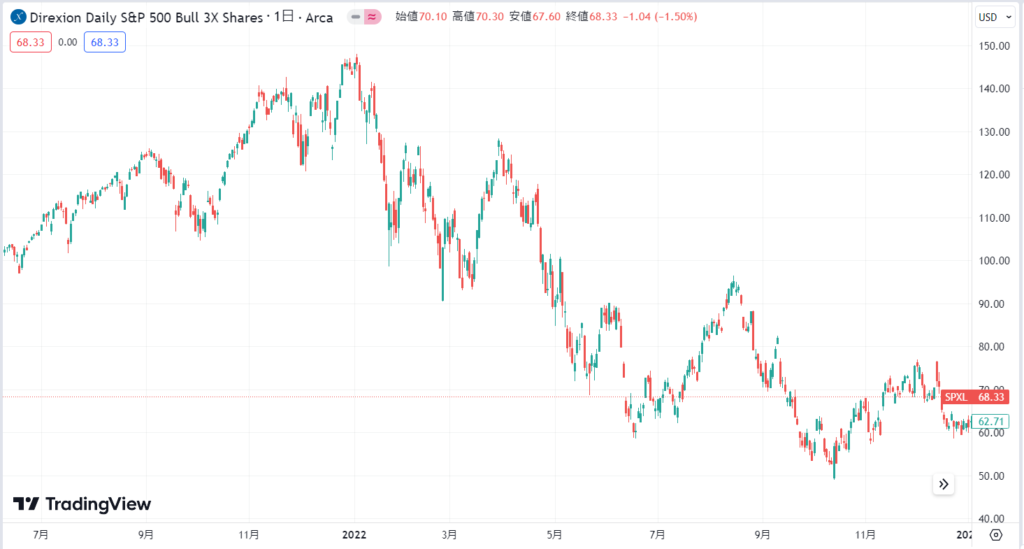1024x549 pixels.
Task: Click the 1日 interval label
Action: (x=284, y=17)
